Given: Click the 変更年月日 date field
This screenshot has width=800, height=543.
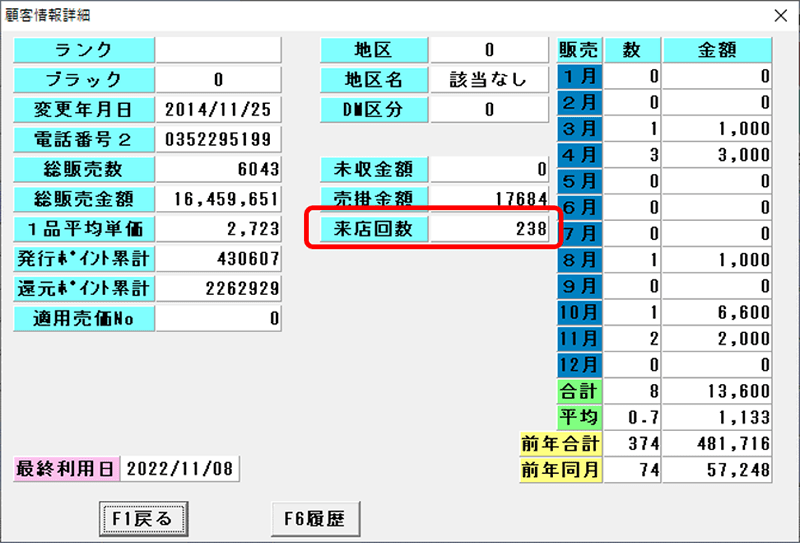Looking at the screenshot, I should (219, 110).
